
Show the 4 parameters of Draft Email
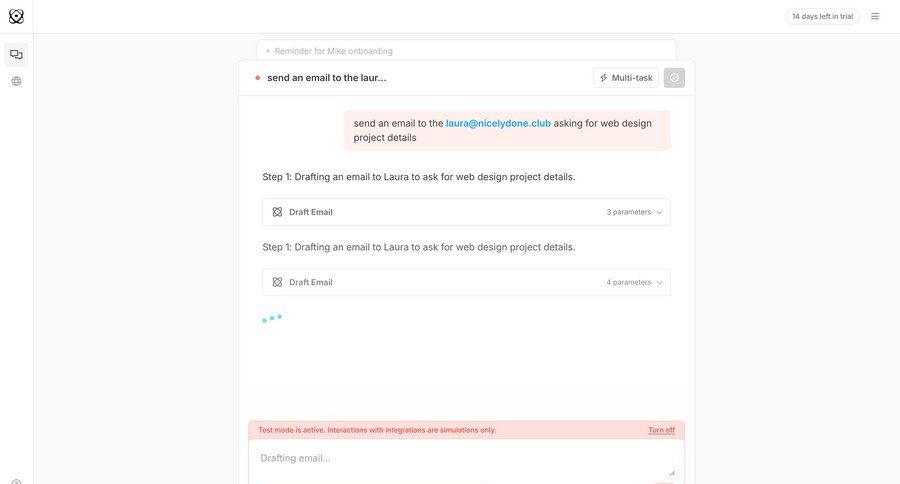628,282
